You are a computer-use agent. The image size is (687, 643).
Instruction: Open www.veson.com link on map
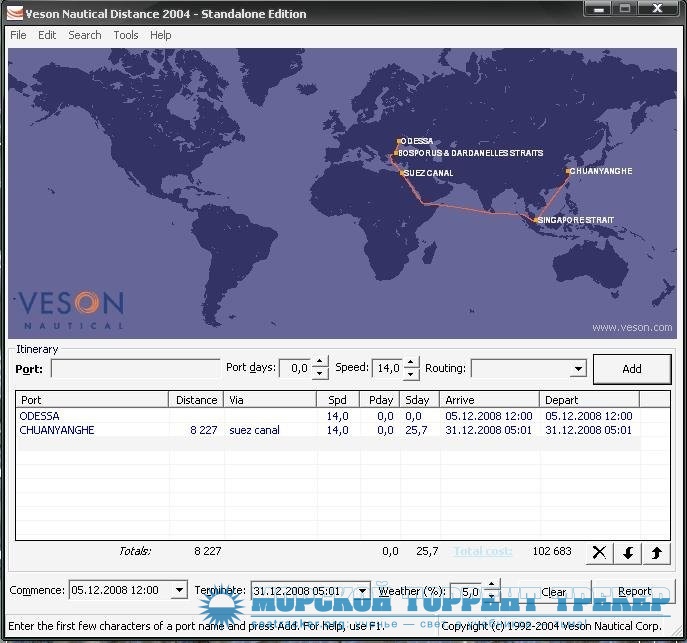pos(632,327)
